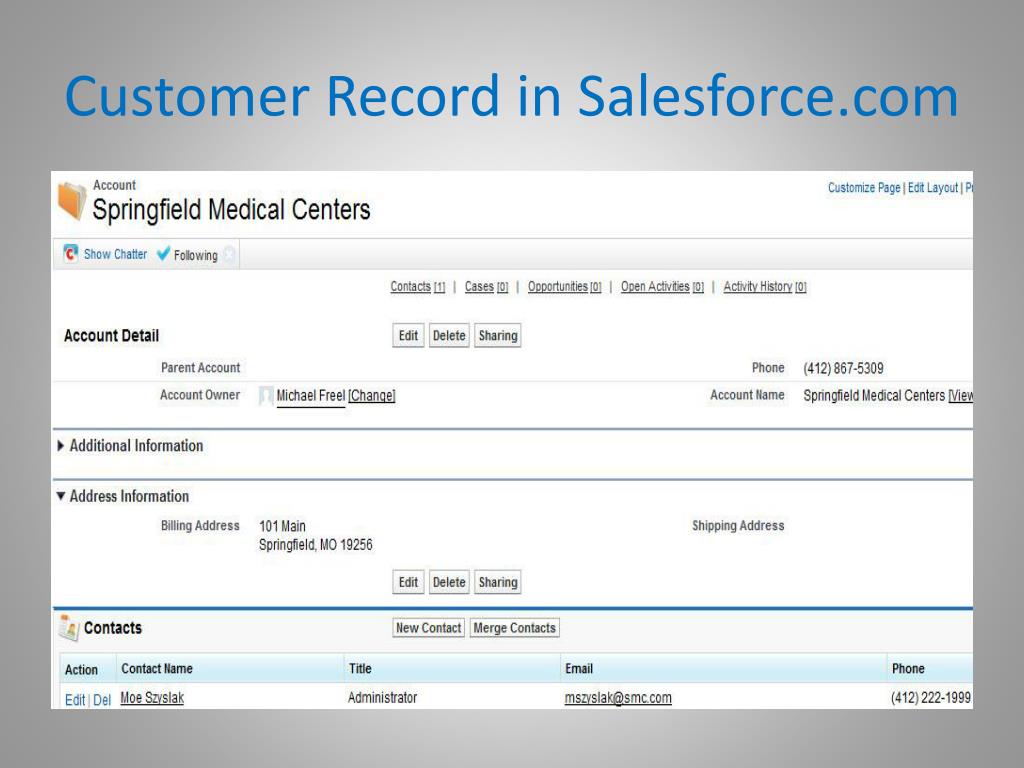Open the Edit Layout link
The width and height of the screenshot is (1024, 768).
(x=933, y=188)
